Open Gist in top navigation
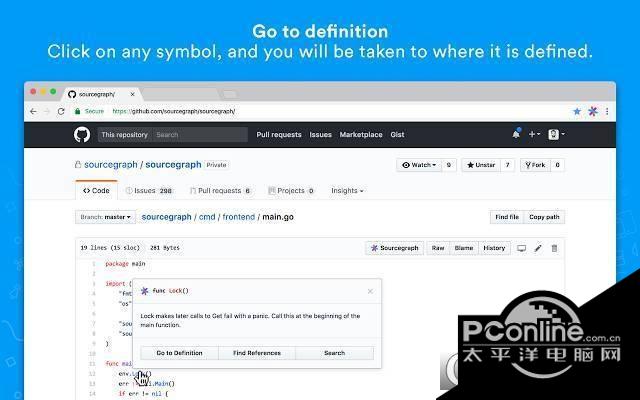Image resolution: width=640 pixels, height=400 pixels. (397, 134)
